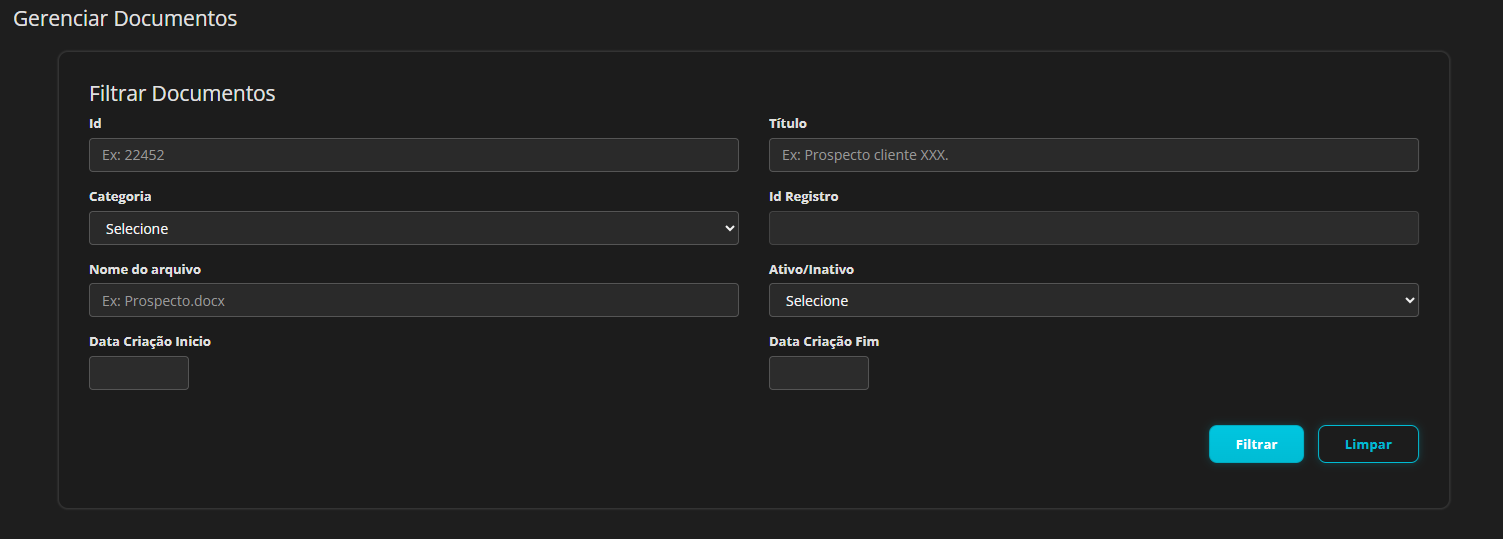Click the "Id Registro" label
Screen dimensions: 1503x539
803,197
